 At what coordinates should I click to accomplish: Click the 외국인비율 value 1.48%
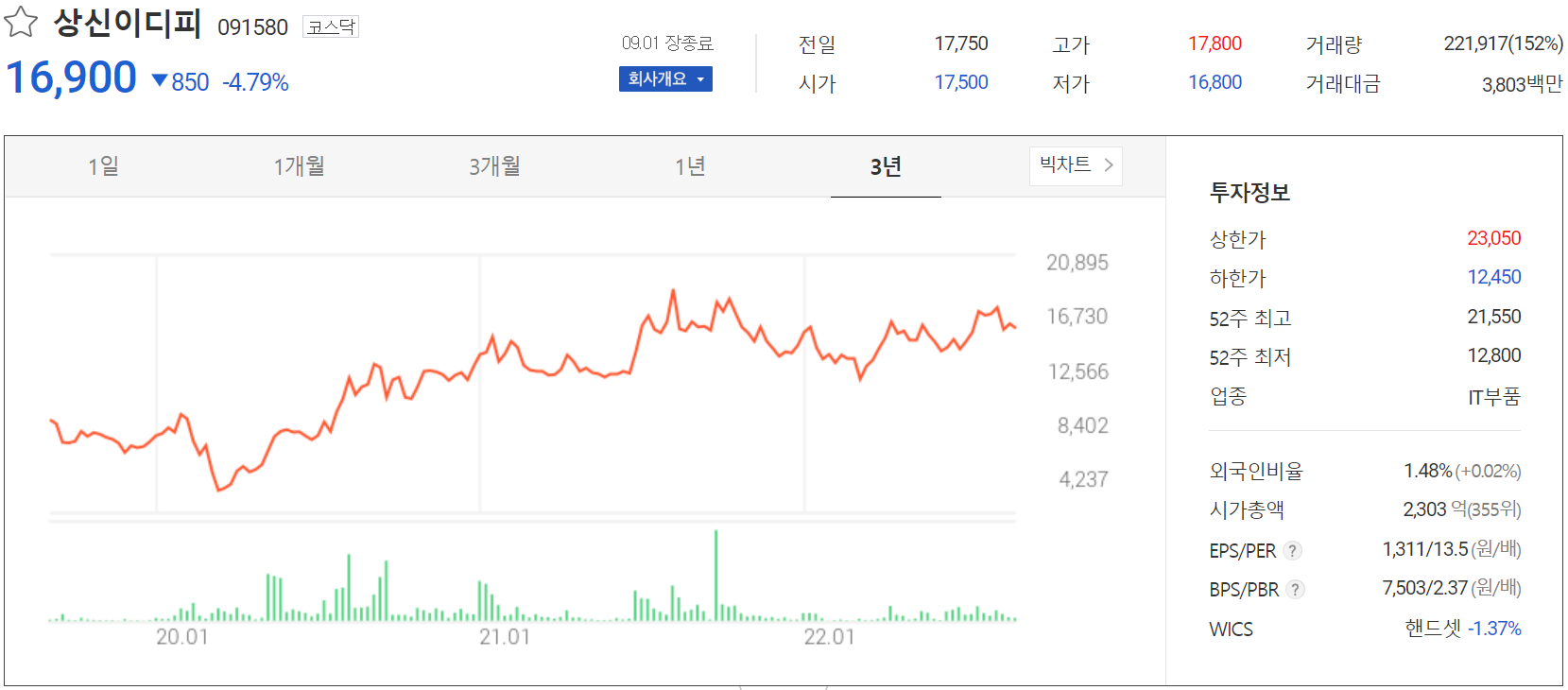tap(1427, 471)
